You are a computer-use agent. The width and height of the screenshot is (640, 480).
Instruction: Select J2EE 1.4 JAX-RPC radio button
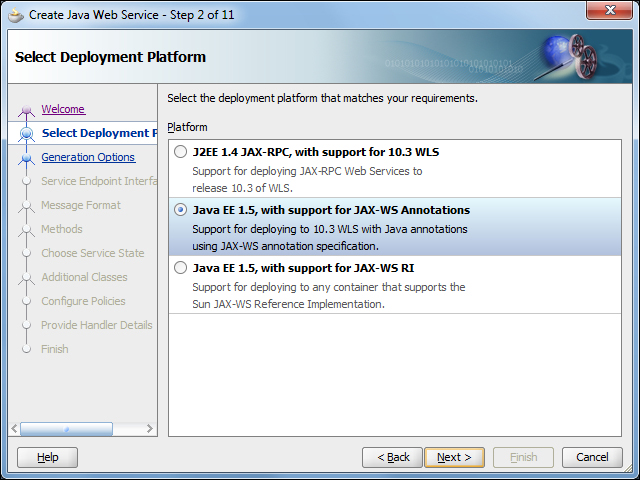click(x=180, y=153)
